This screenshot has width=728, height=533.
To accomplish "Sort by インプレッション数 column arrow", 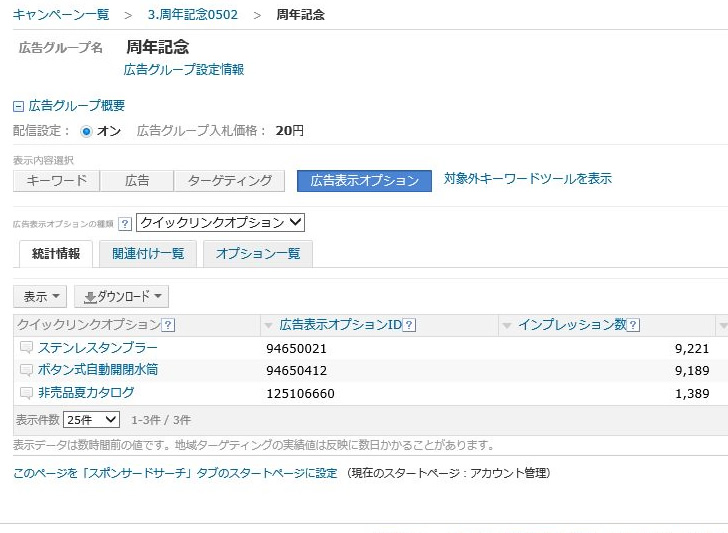I will pos(507,326).
